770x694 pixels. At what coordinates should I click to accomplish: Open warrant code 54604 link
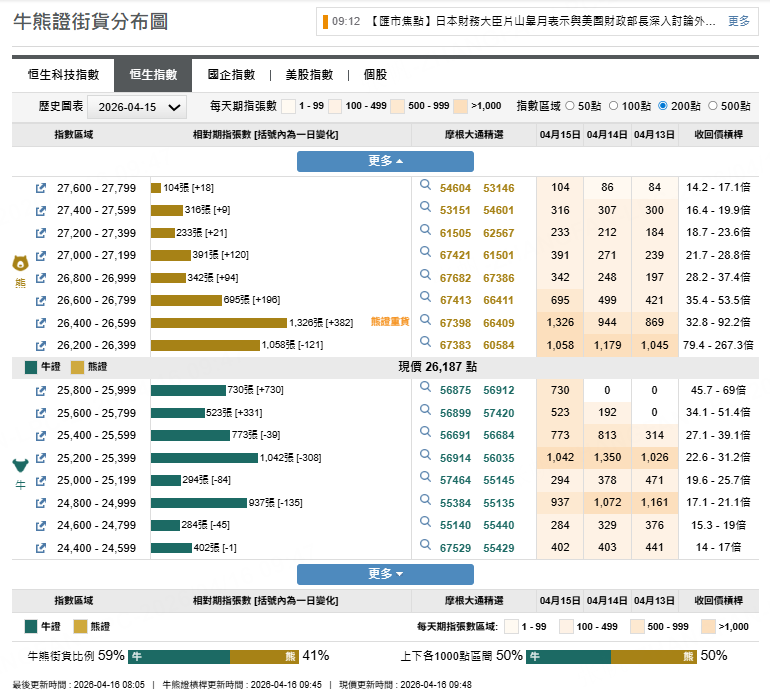455,188
